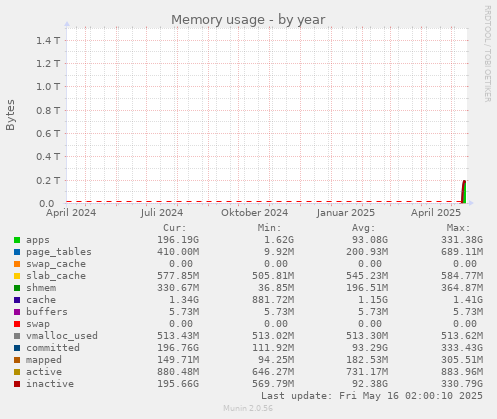
Task: Click the 'buffers' legend label
Action: (x=47, y=312)
